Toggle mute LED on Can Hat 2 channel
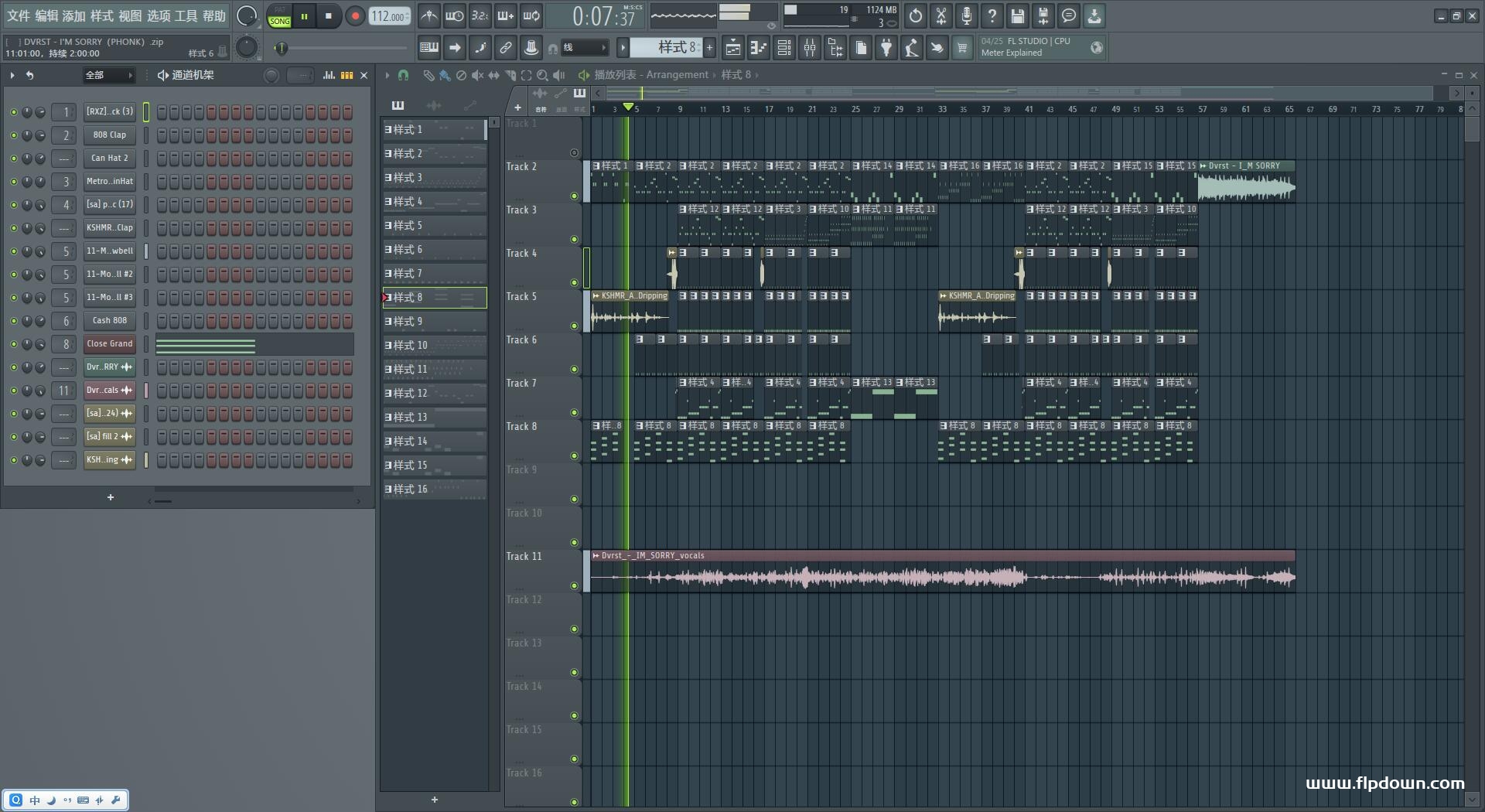 pyautogui.click(x=13, y=159)
